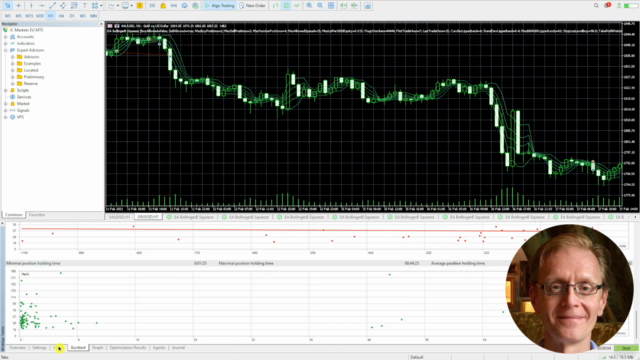Switch chart to candlestick view
640x360 pixels.
(286, 6)
